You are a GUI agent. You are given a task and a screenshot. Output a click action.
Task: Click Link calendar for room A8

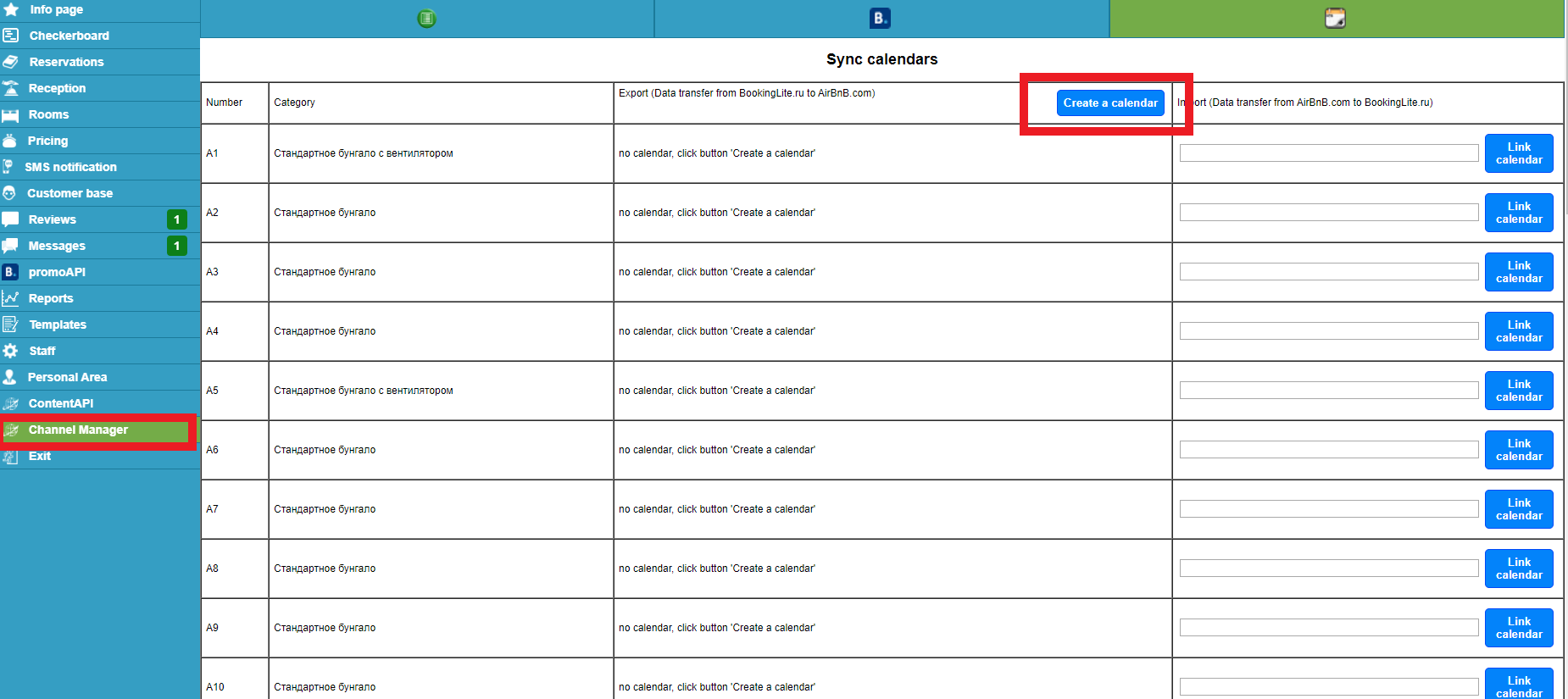coord(1519,569)
